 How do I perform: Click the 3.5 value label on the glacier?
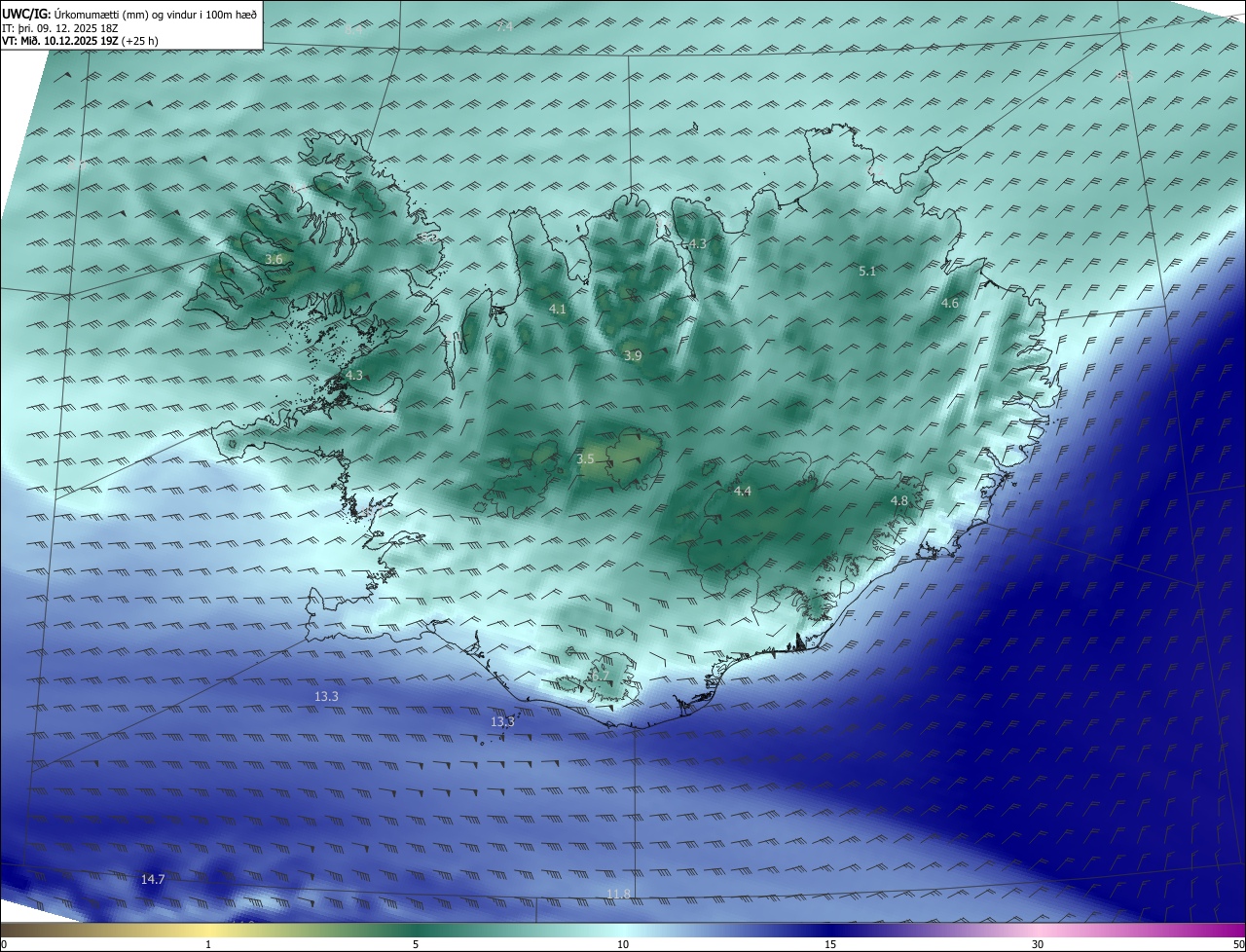click(585, 458)
